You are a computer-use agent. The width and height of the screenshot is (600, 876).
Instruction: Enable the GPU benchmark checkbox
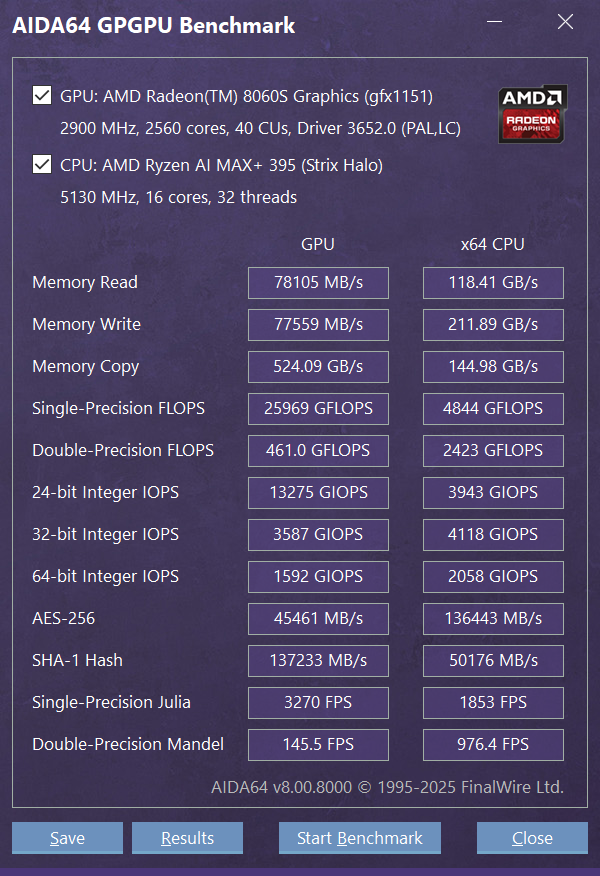(x=41, y=95)
